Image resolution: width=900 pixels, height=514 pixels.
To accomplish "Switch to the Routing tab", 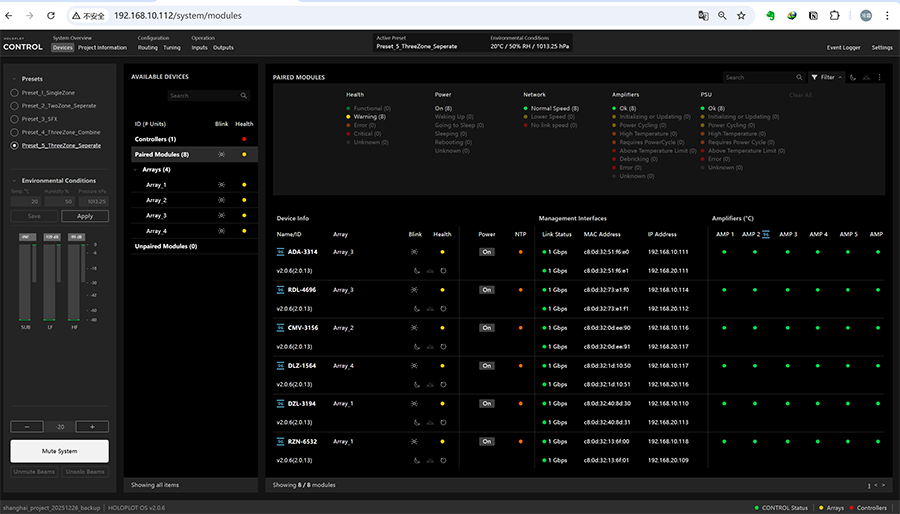I will 147,47.
